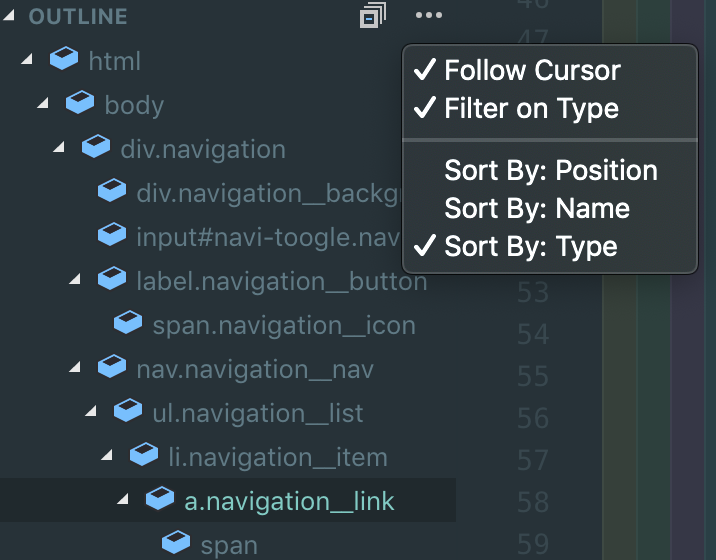Disable Filter on Type option

(531, 109)
